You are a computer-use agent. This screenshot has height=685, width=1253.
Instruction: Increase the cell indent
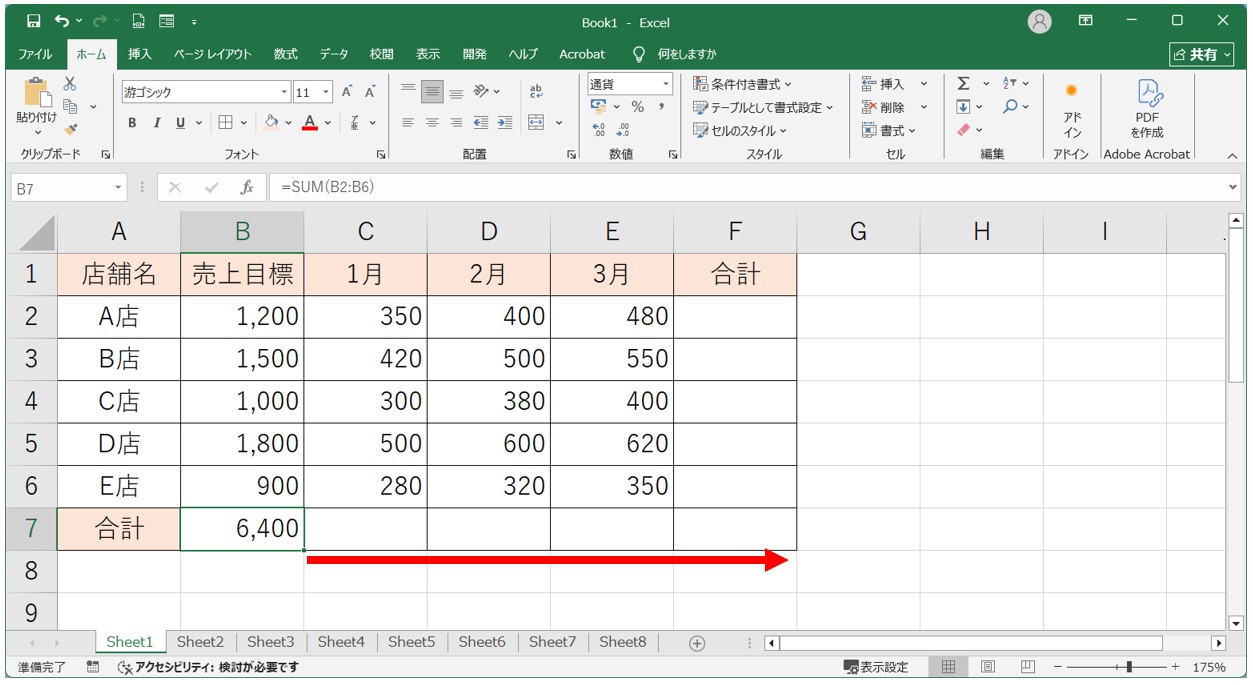coord(505,122)
